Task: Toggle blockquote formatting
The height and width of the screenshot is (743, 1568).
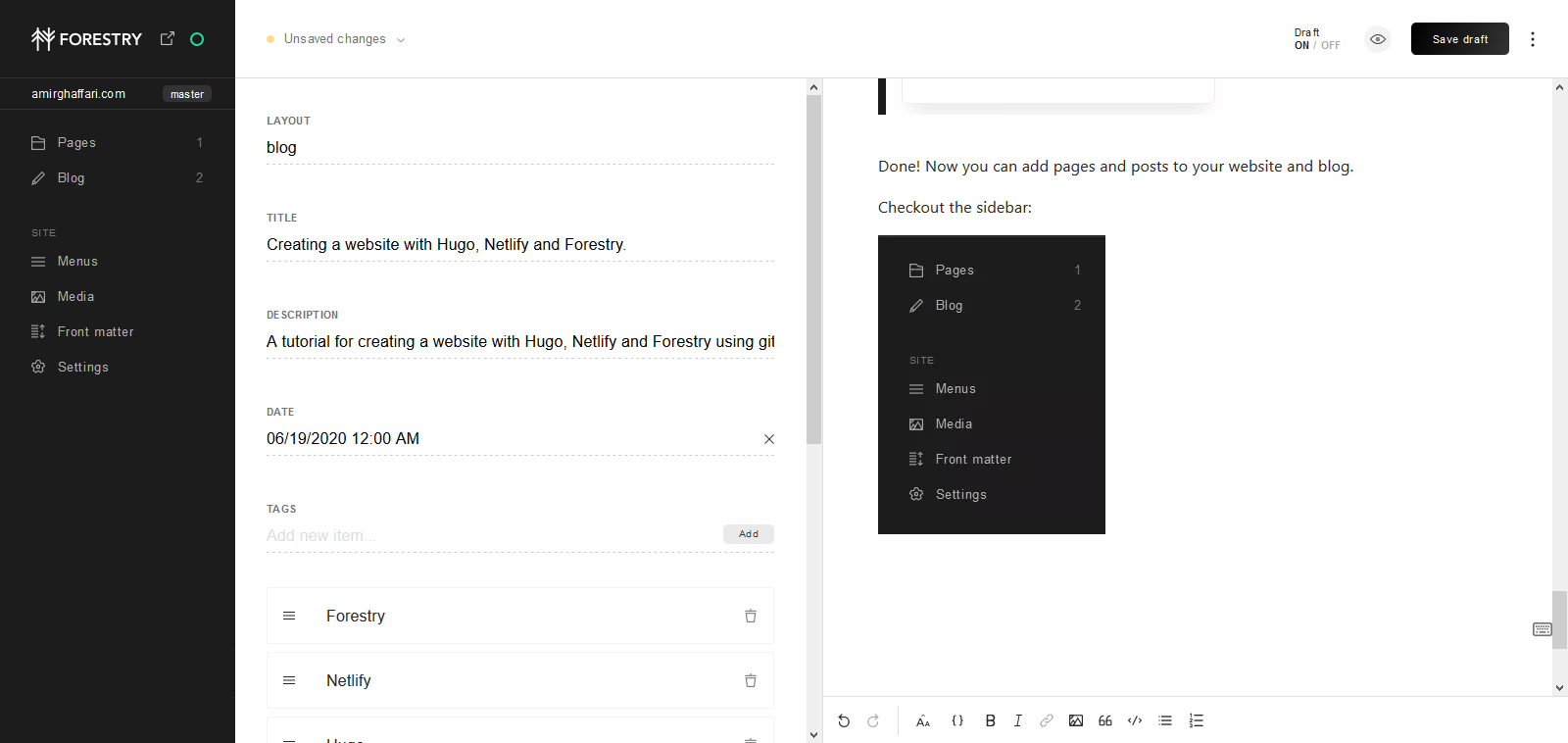Action: click(1105, 720)
